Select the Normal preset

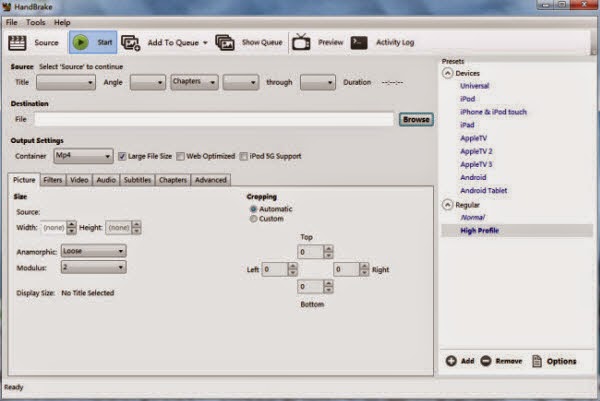coord(473,217)
